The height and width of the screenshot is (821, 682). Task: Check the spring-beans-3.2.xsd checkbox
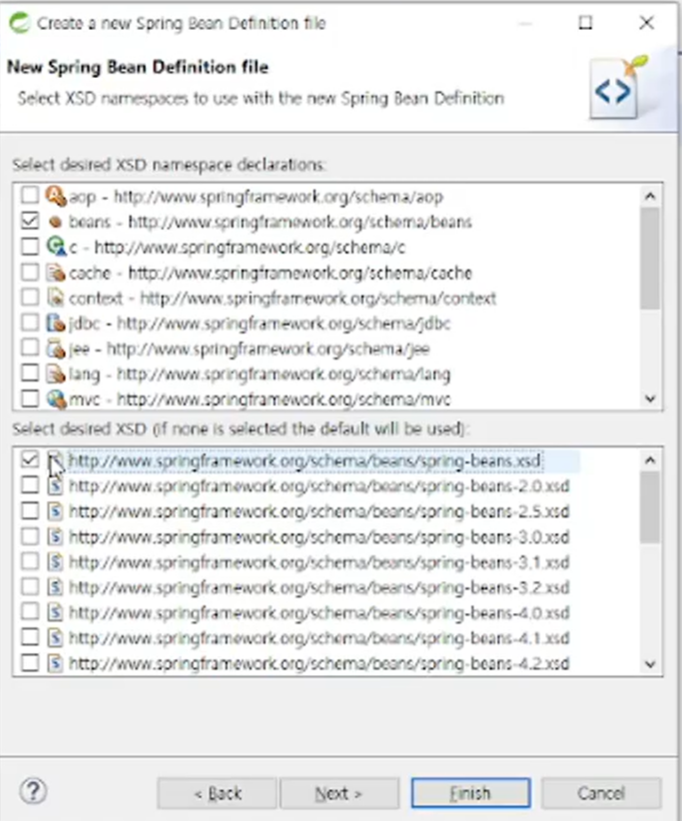30,586
